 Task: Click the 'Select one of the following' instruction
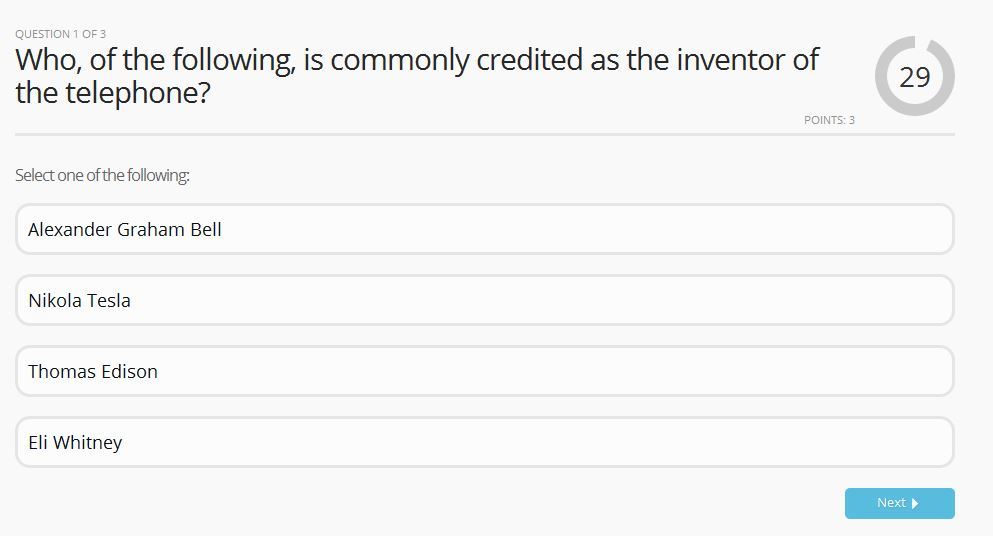click(x=102, y=175)
